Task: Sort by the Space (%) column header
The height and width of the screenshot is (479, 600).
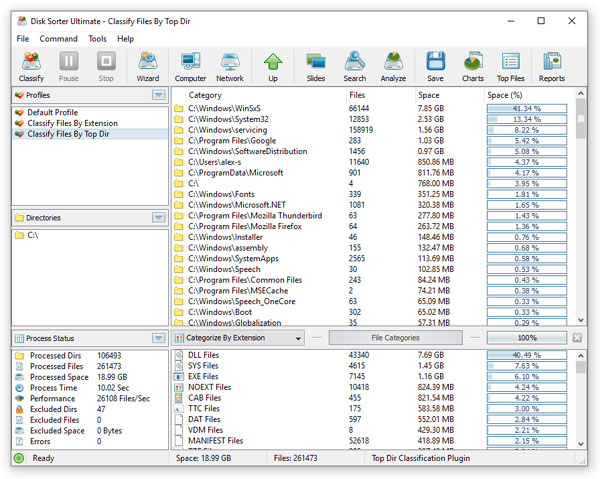Action: [529, 95]
